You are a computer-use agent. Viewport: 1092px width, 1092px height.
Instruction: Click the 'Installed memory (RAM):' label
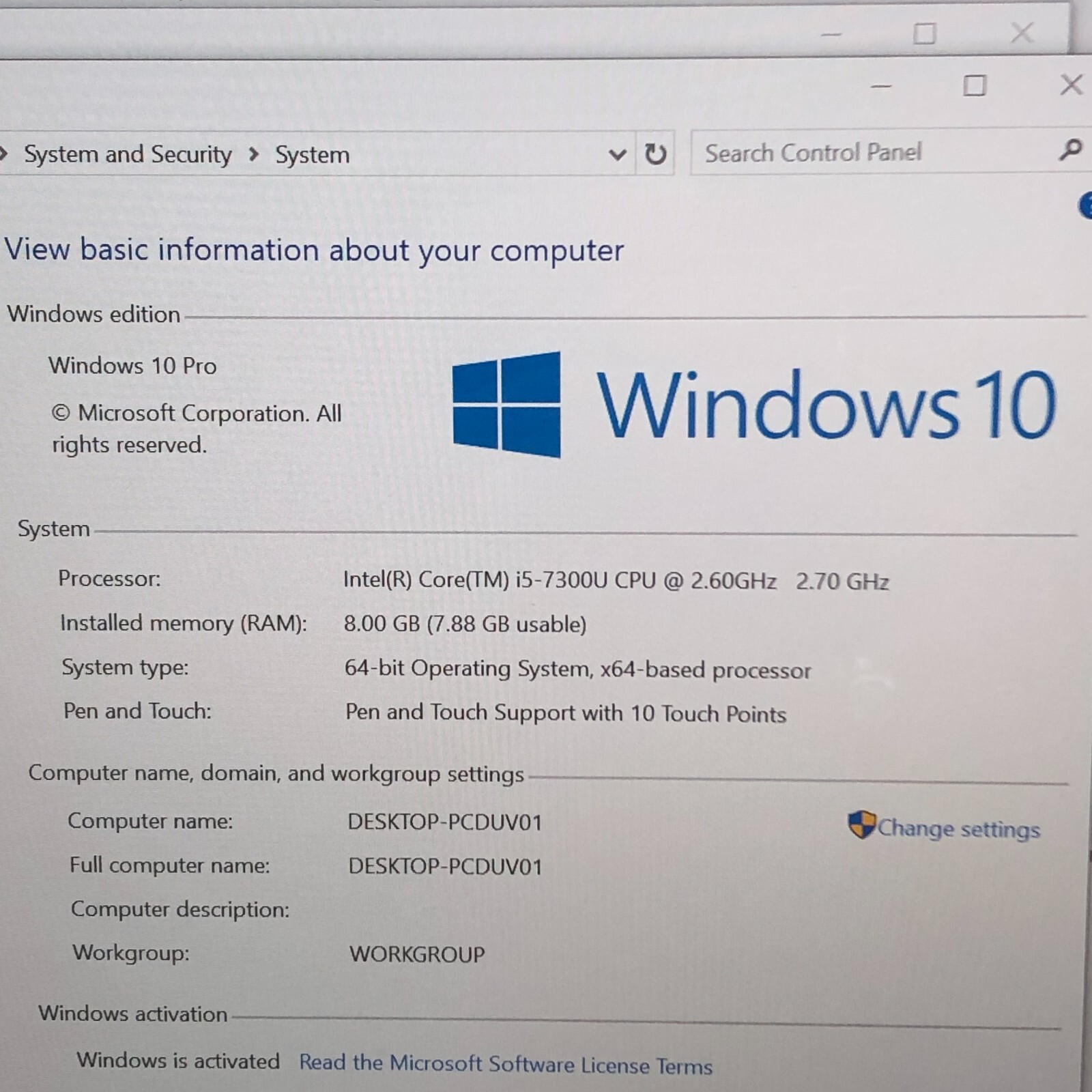coord(184,623)
